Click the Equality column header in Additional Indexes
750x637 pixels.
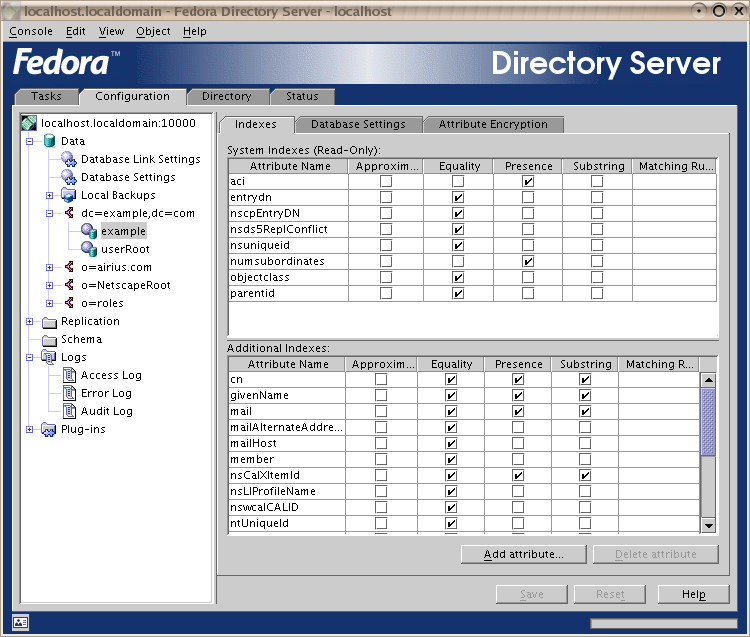click(x=451, y=364)
